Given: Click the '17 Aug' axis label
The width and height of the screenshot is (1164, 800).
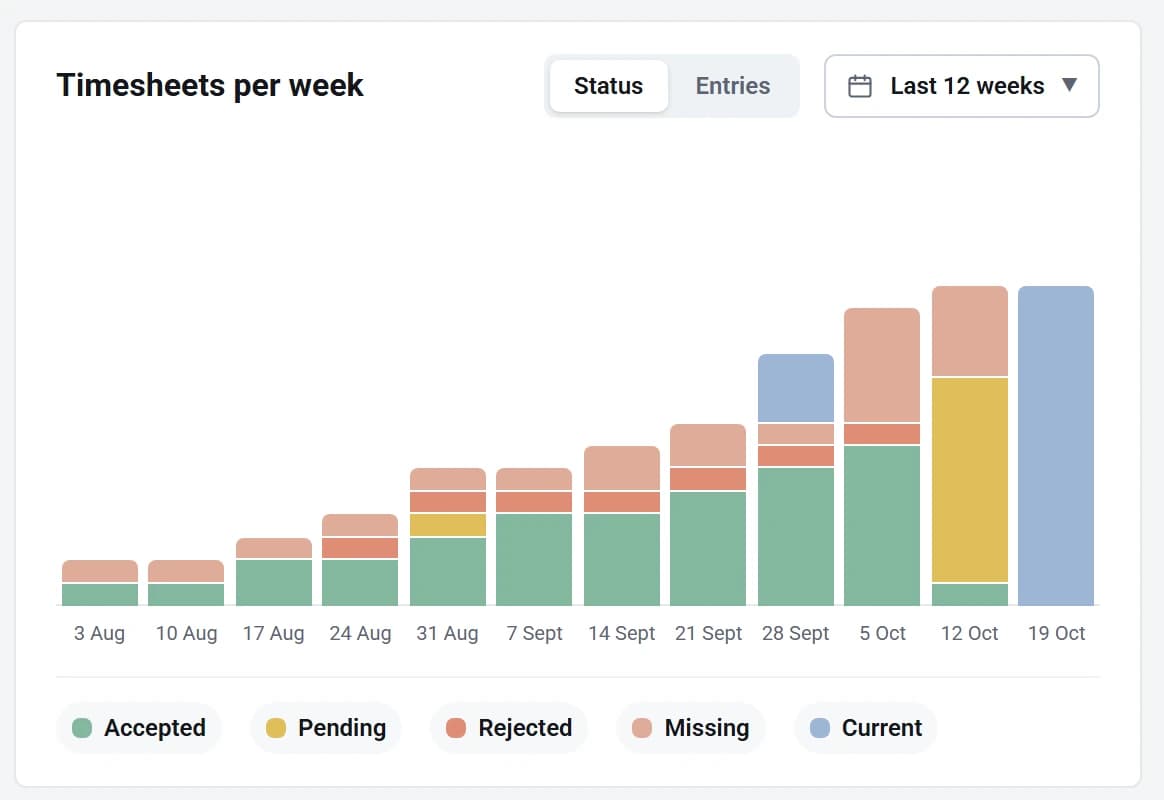Looking at the screenshot, I should (x=273, y=634).
